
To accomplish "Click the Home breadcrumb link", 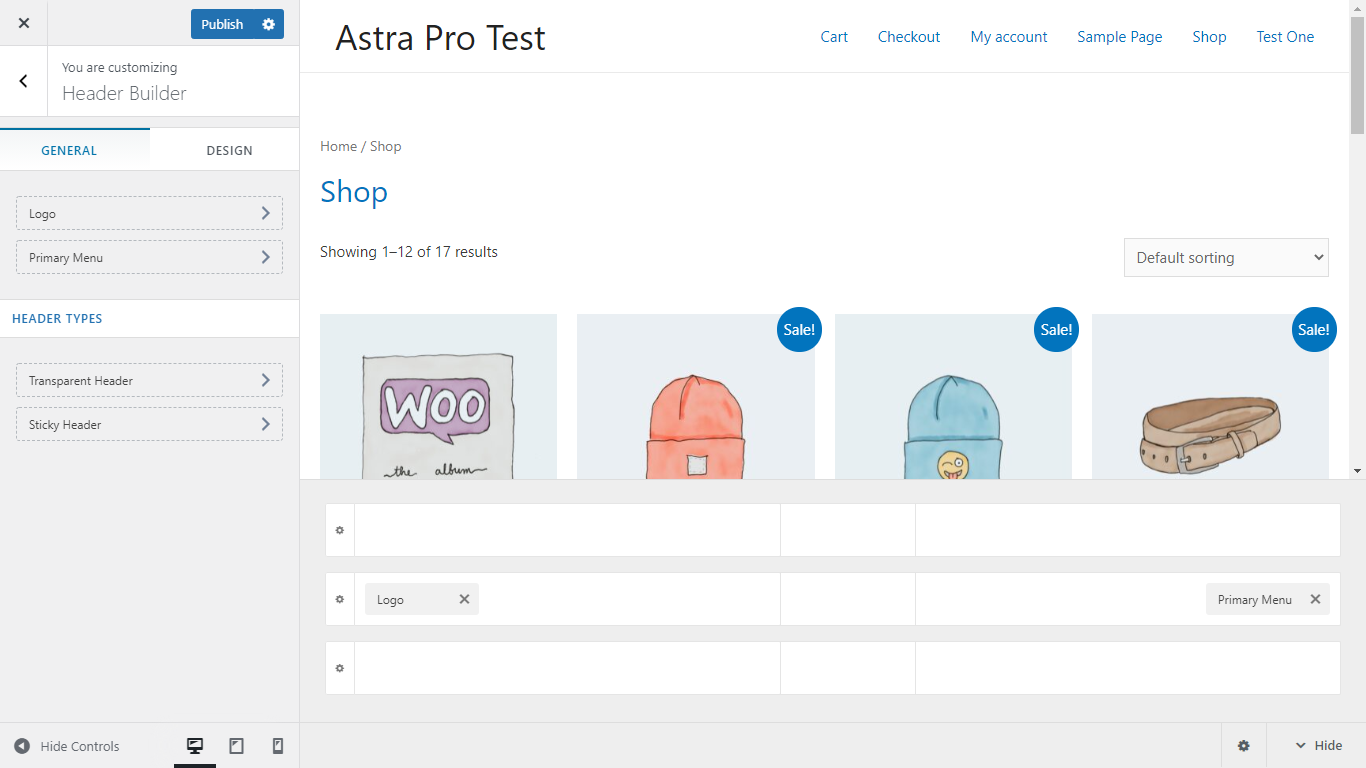I will point(338,146).
